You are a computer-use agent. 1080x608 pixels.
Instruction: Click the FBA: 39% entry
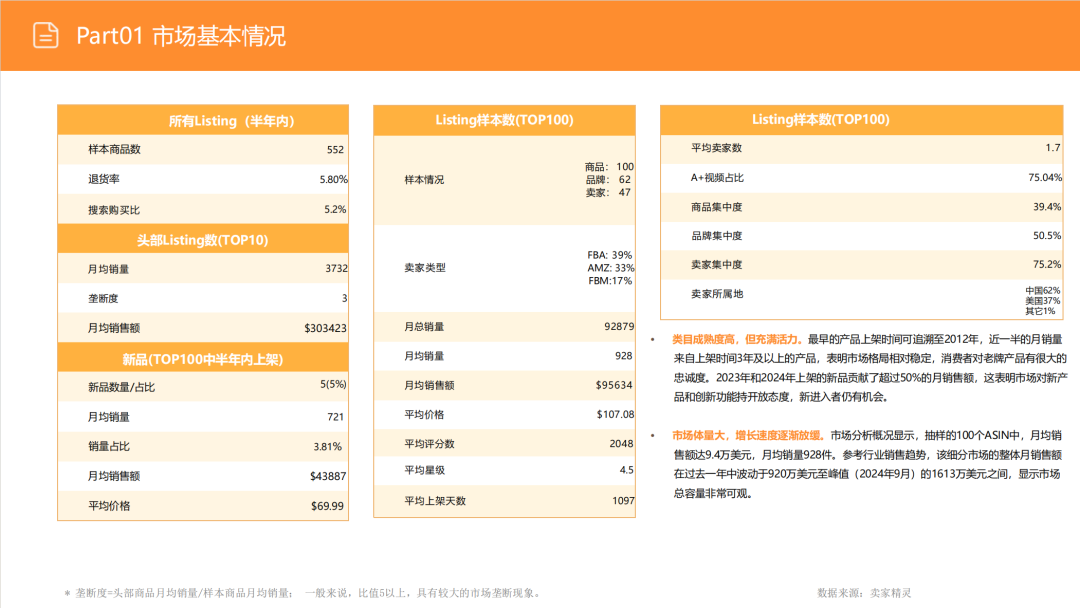[610, 255]
